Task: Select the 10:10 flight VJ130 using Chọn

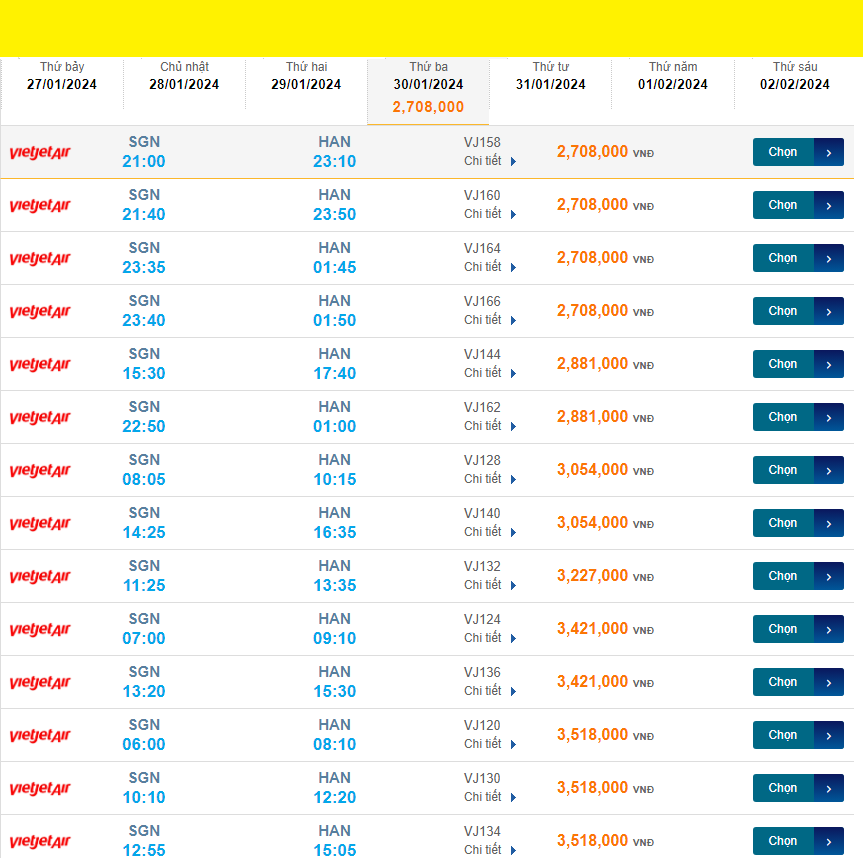Action: [x=783, y=788]
